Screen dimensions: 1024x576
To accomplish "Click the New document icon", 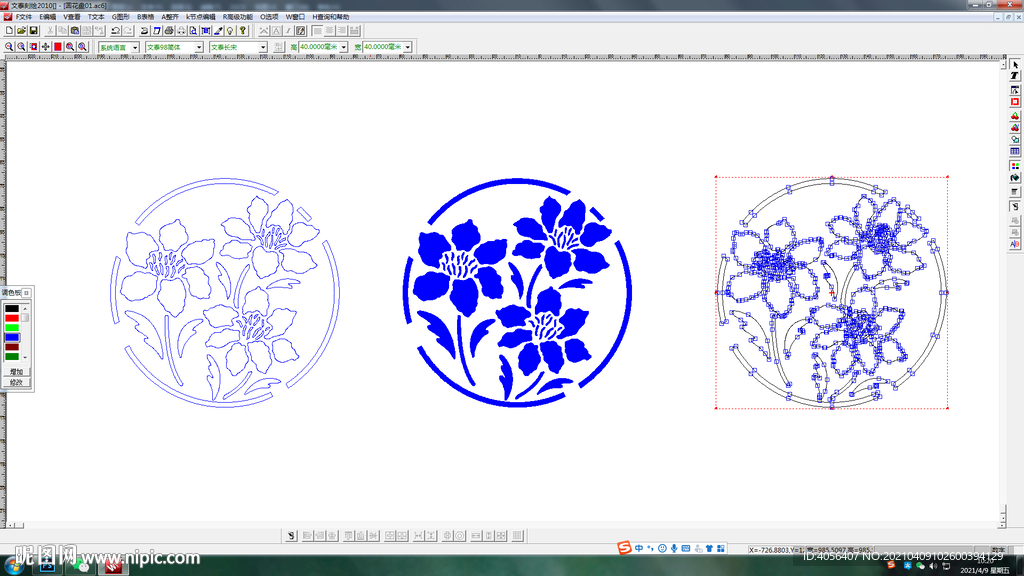I will [x=9, y=31].
